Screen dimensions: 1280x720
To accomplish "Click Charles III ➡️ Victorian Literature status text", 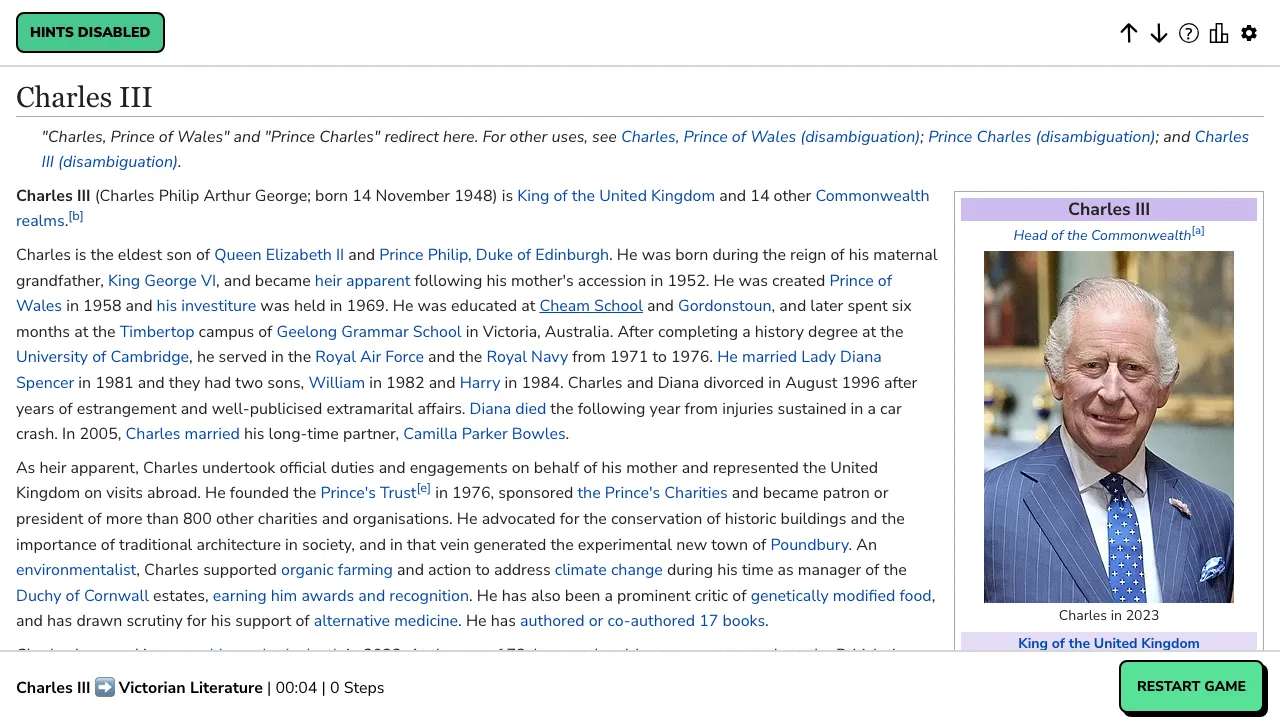I will pos(139,688).
